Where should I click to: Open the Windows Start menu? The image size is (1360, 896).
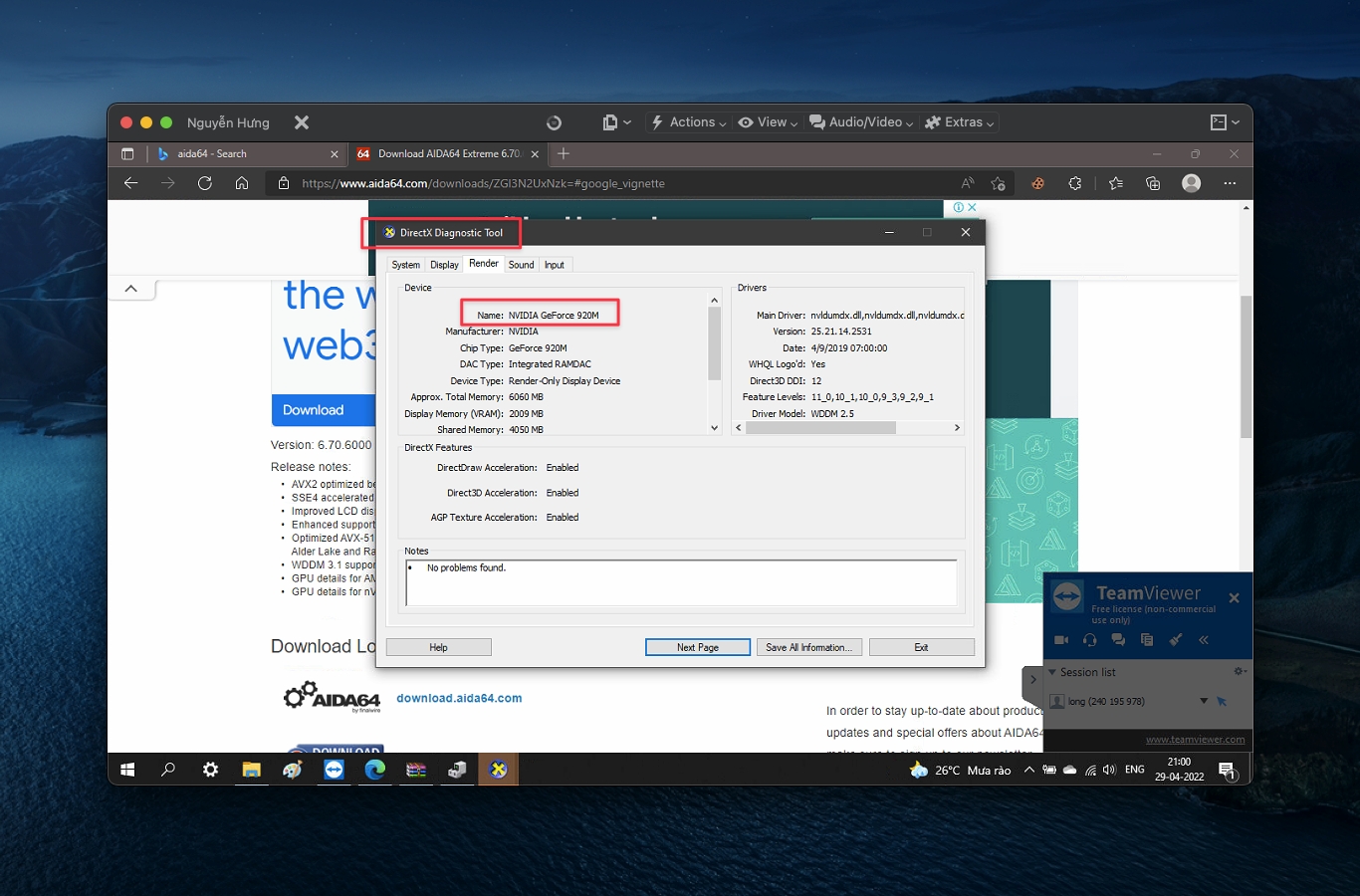coord(127,770)
